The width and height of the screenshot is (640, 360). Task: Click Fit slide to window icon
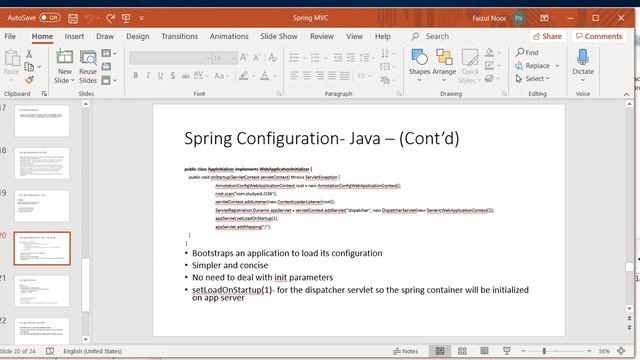coord(621,351)
